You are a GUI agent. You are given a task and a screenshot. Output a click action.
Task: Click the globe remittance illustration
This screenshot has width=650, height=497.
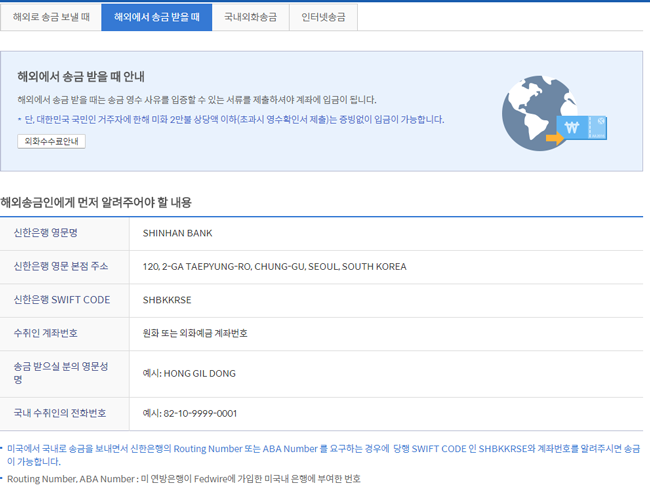(x=554, y=113)
